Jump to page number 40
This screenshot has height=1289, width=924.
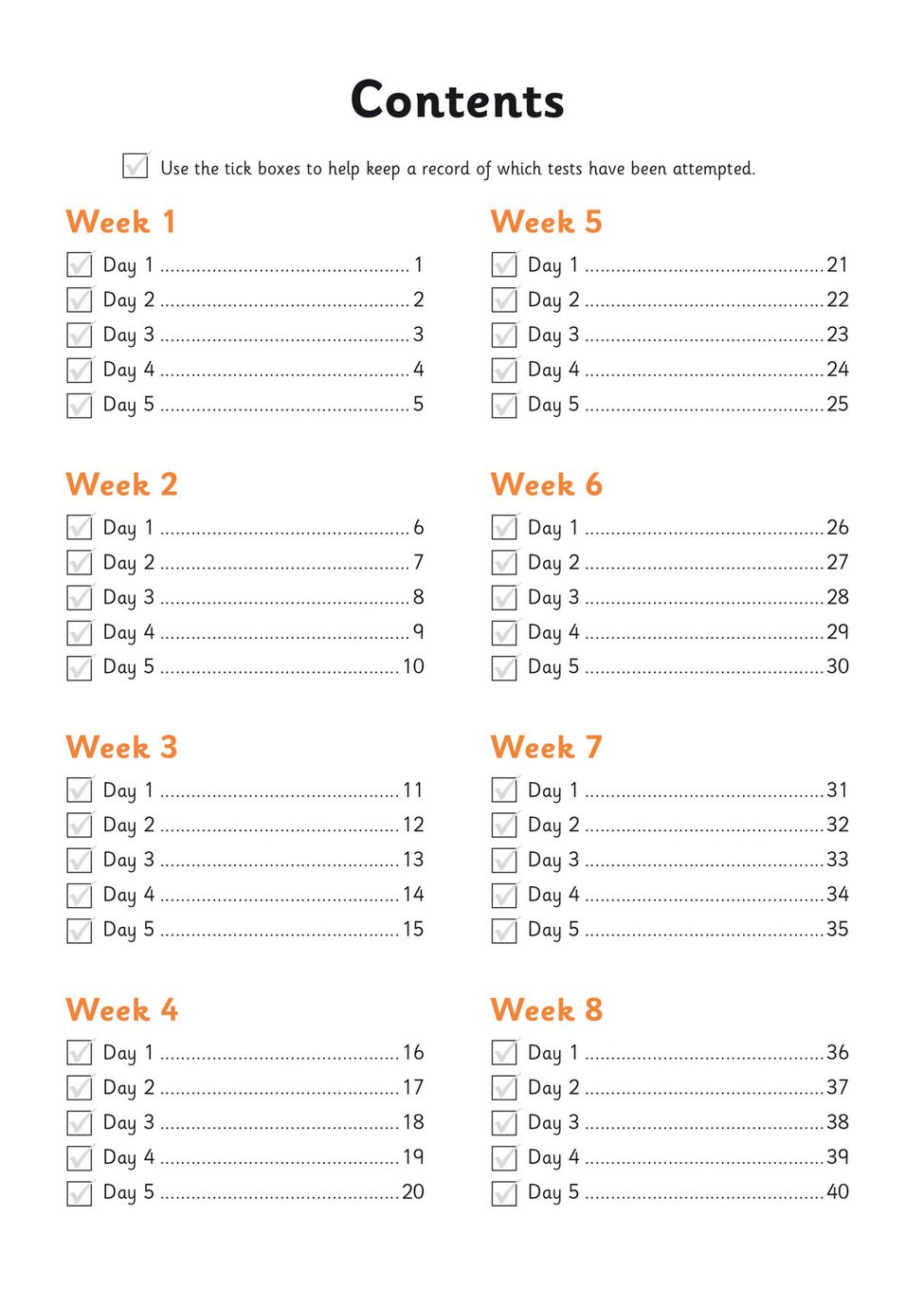point(838,1192)
